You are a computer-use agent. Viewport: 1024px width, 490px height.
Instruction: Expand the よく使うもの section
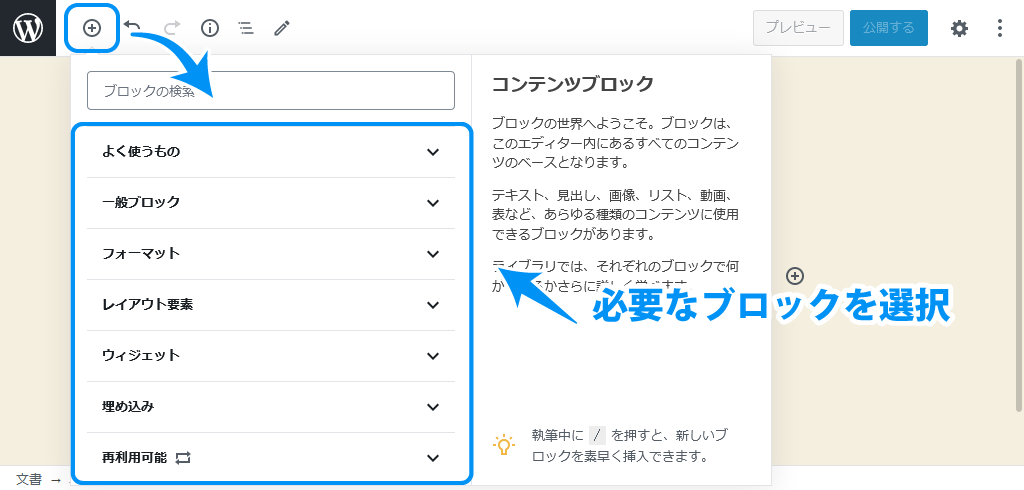pyautogui.click(x=271, y=152)
